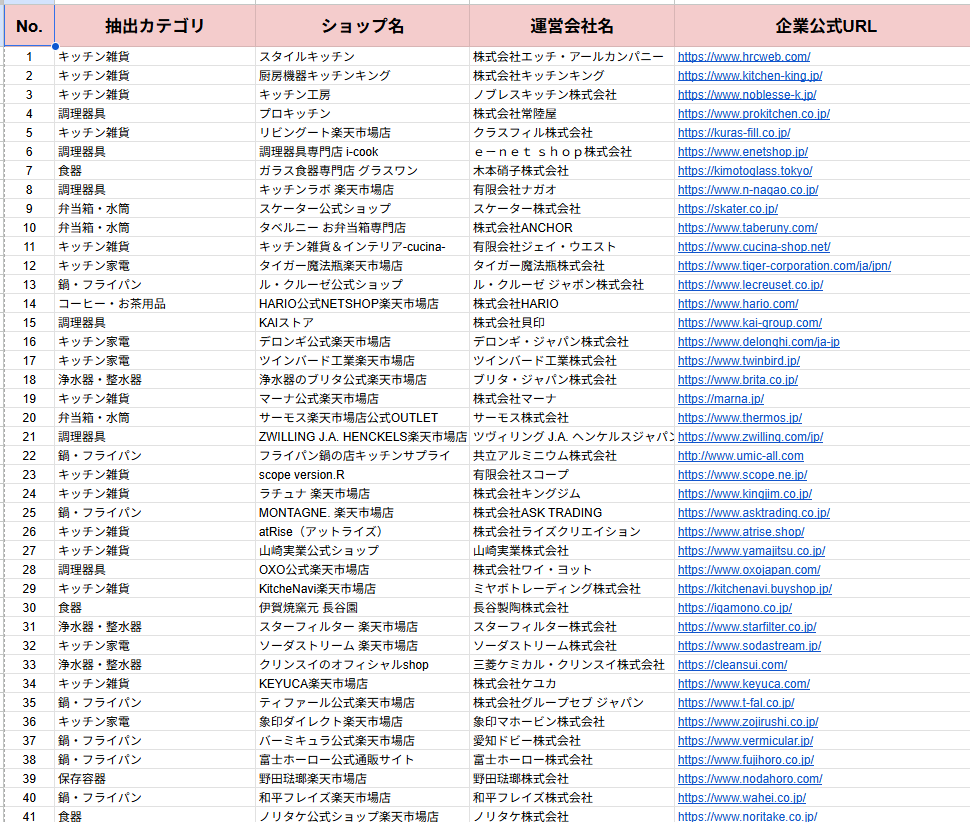Open the vermicular.jp link

pyautogui.click(x=745, y=741)
